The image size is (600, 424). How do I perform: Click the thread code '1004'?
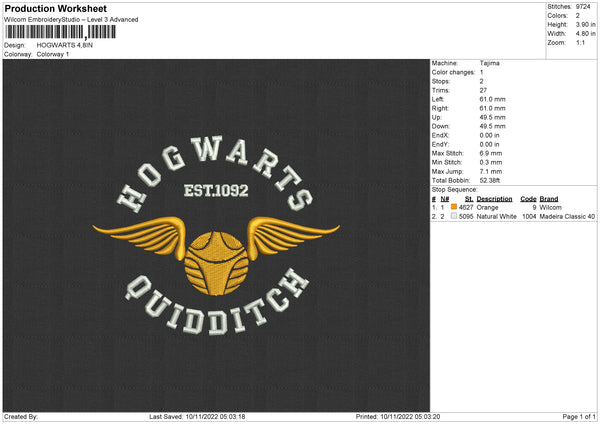(529, 217)
